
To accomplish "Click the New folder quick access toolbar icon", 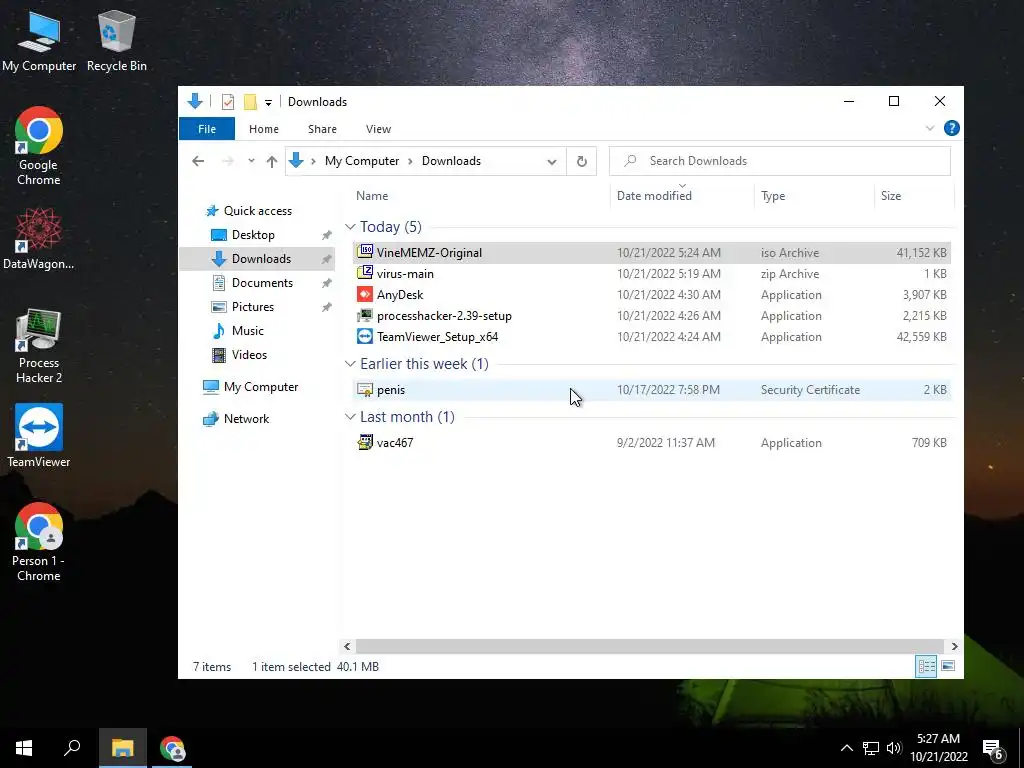I will pyautogui.click(x=250, y=102).
